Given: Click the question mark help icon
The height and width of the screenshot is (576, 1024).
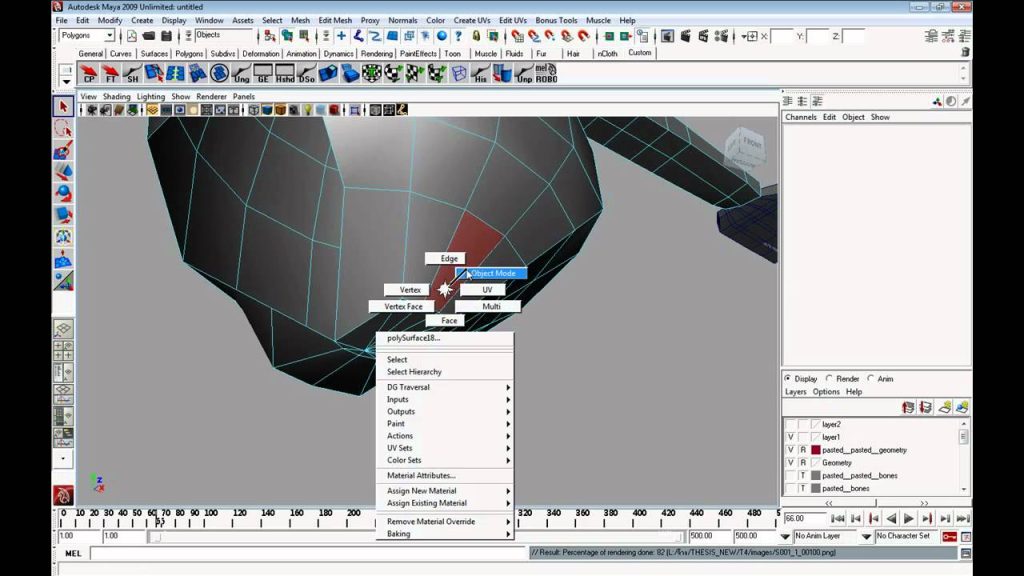Looking at the screenshot, I should click(x=458, y=36).
